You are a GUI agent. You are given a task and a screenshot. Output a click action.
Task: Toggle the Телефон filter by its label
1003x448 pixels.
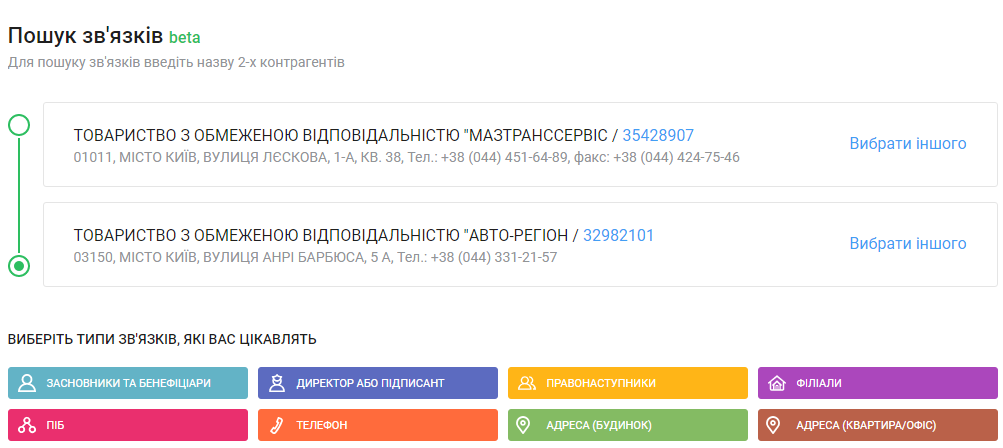(x=321, y=426)
